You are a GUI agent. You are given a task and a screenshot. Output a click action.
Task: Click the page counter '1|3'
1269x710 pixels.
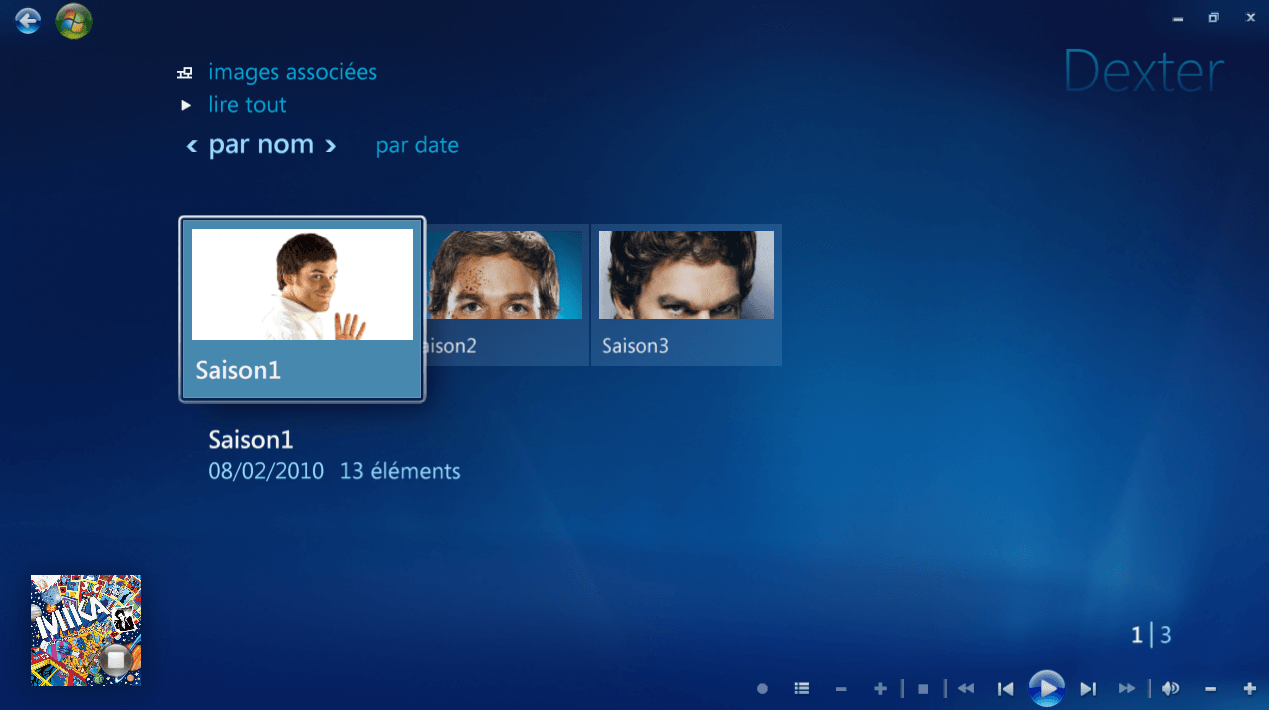(x=1151, y=635)
